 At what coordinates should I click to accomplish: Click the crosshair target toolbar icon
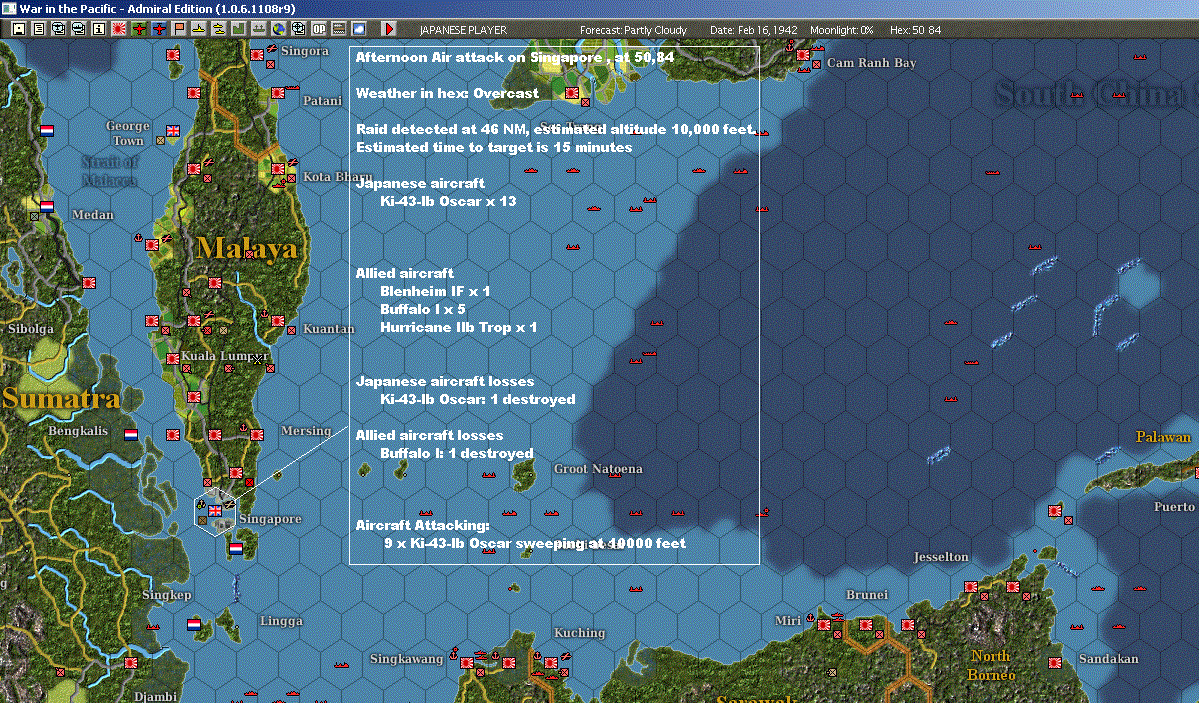(298, 29)
